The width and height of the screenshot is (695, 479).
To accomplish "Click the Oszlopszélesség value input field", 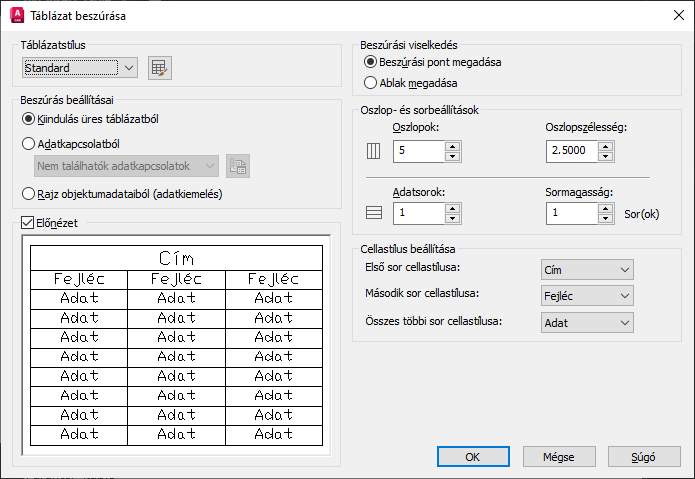I will coord(571,152).
